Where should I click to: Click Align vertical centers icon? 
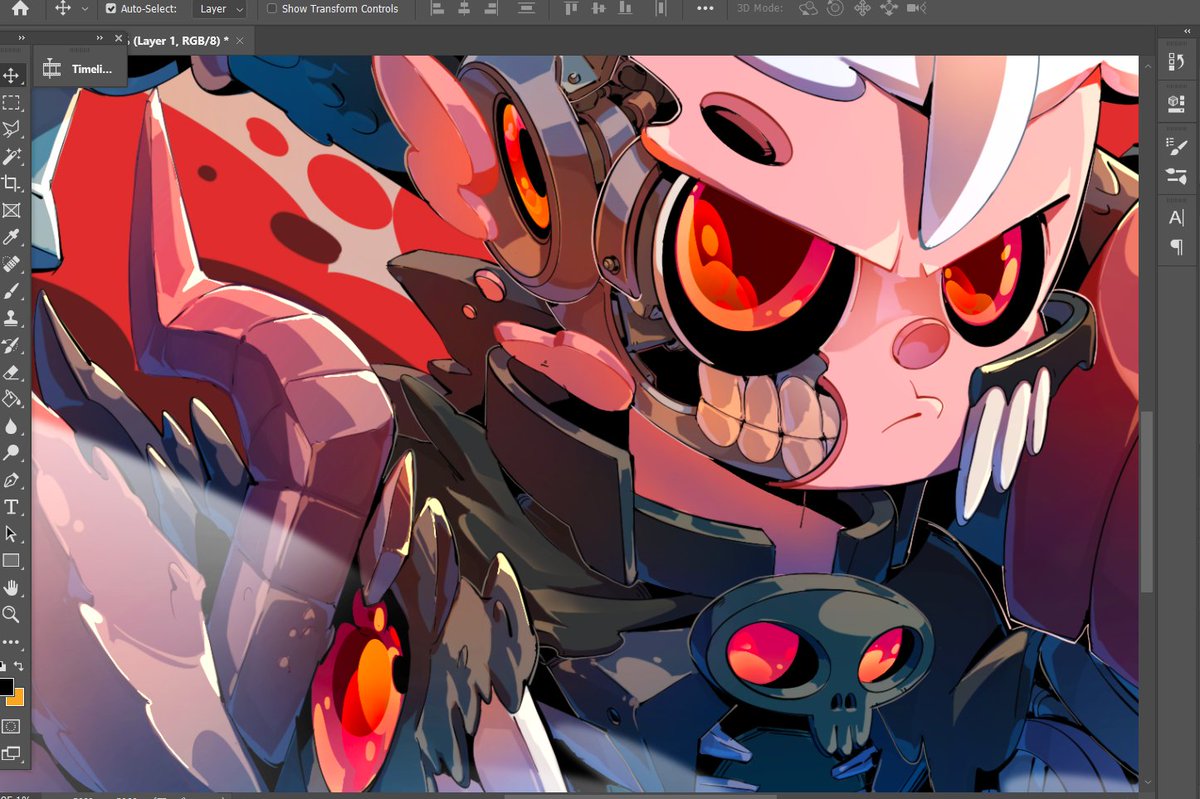[599, 8]
